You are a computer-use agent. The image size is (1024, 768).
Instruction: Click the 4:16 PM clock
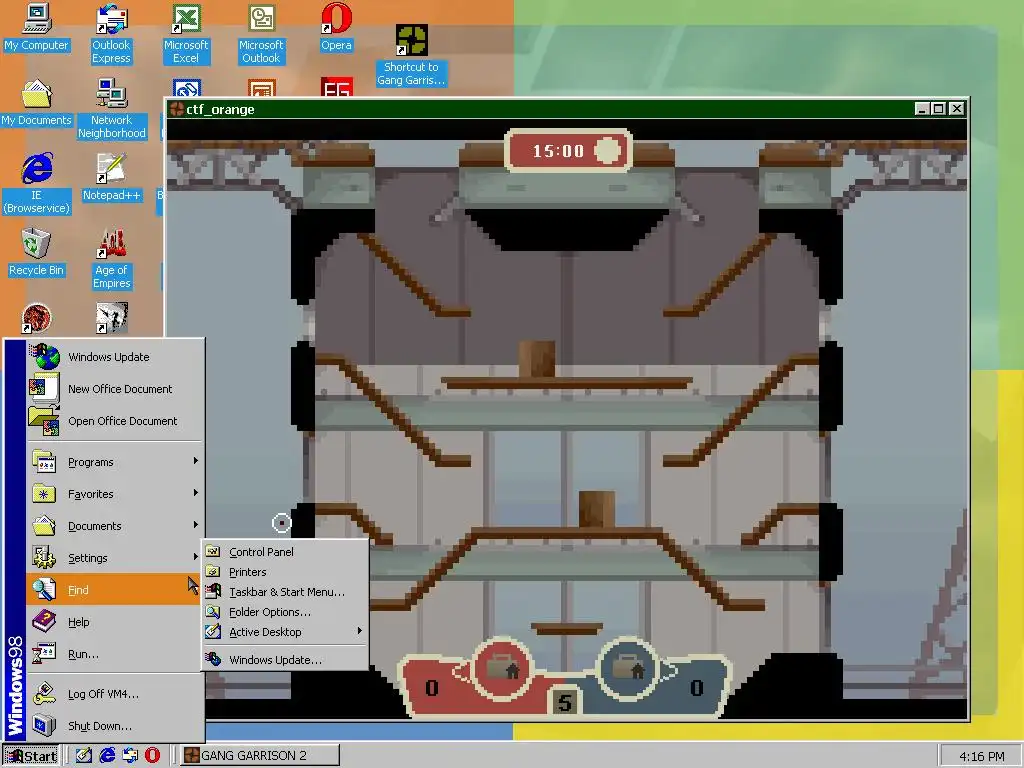[982, 756]
